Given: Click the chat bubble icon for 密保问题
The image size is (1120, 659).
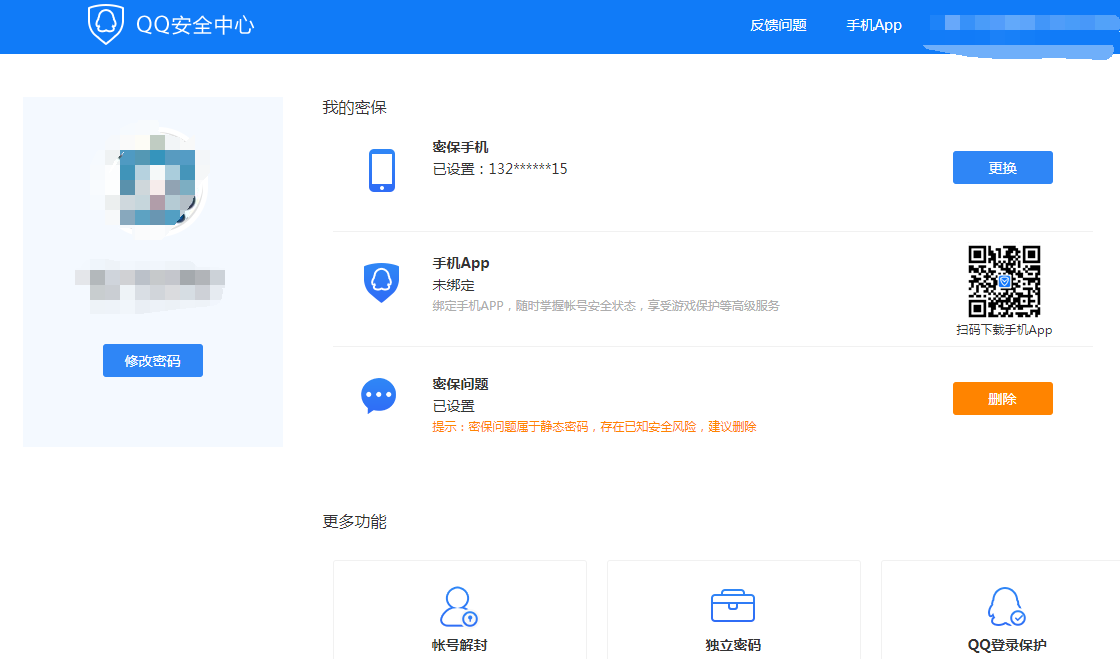Looking at the screenshot, I should (x=379, y=396).
